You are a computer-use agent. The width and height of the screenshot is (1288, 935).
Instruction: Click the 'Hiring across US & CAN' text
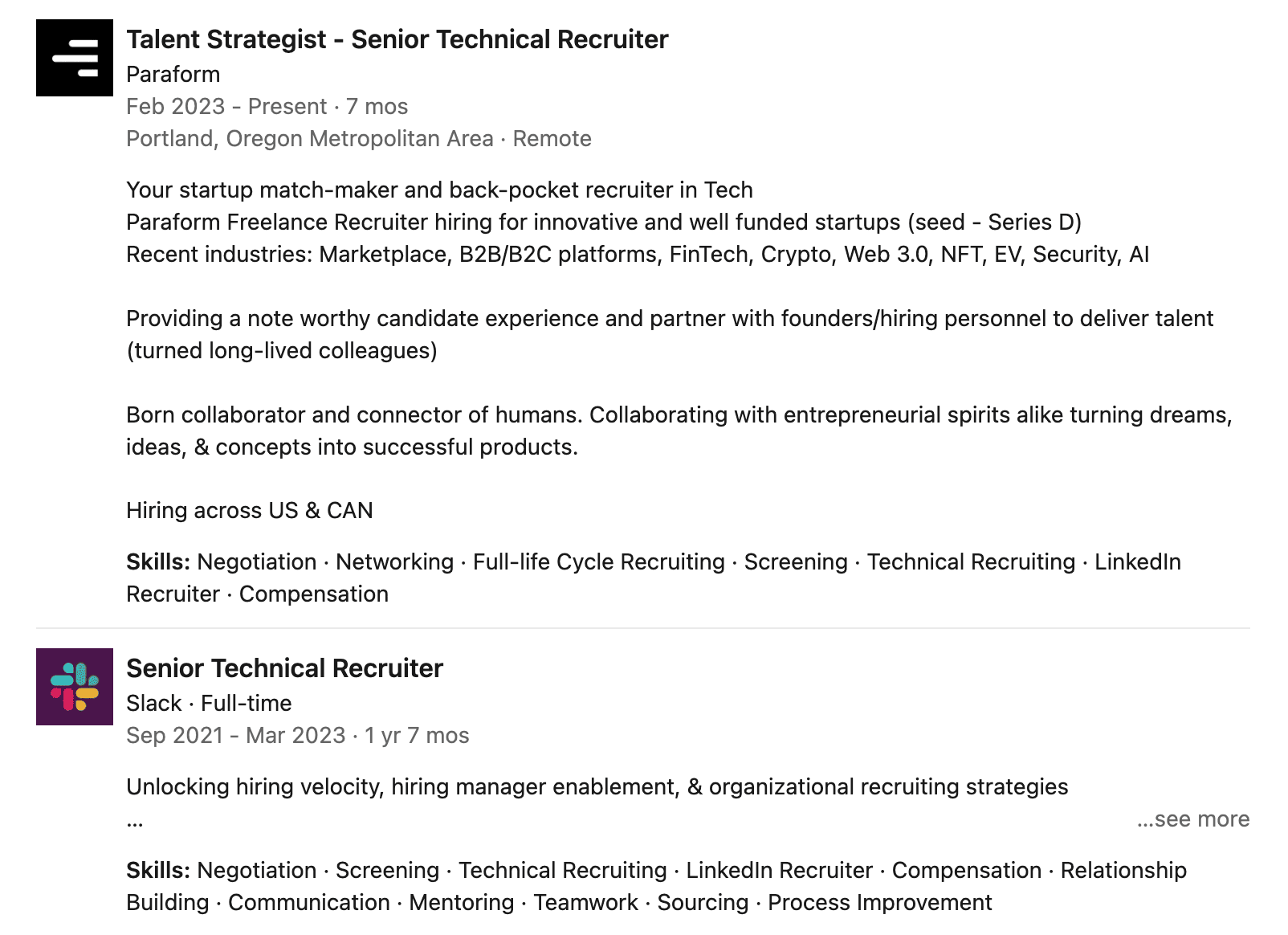tap(249, 511)
